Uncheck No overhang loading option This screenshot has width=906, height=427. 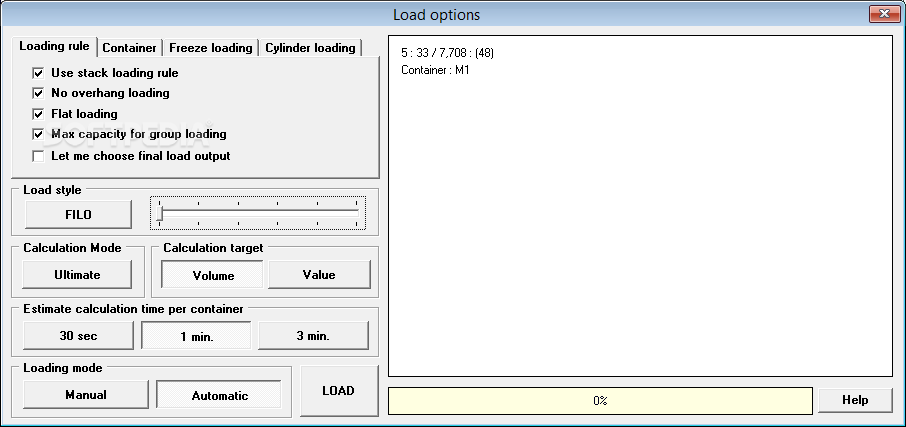pyautogui.click(x=39, y=93)
